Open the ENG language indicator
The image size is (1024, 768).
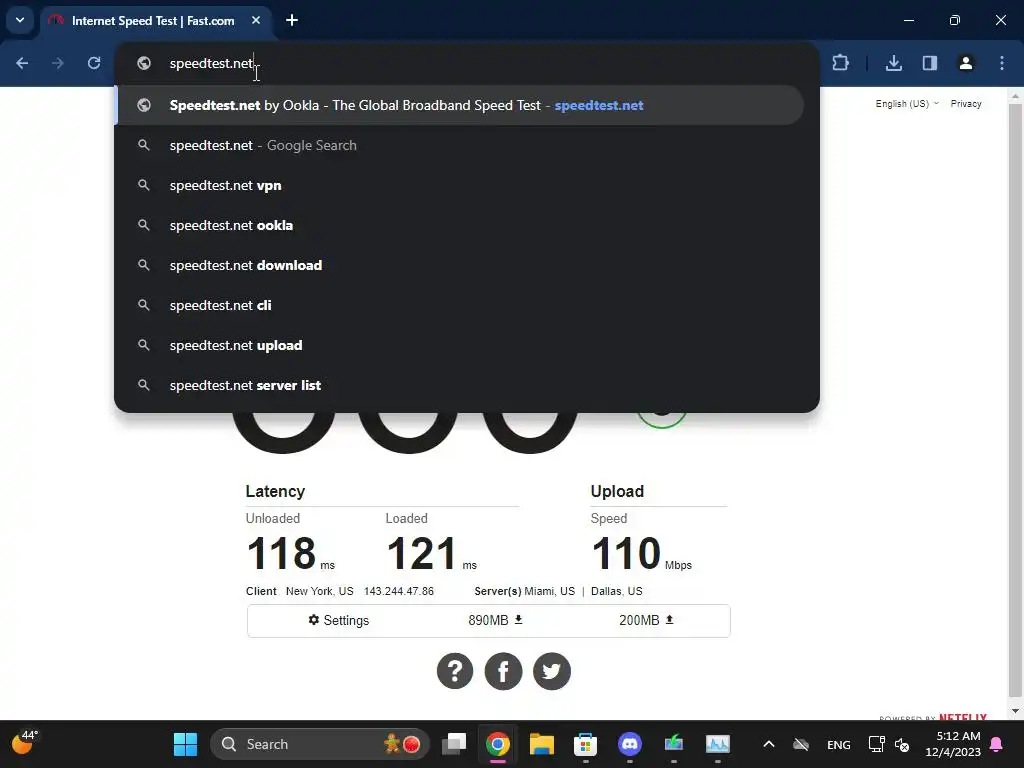(x=839, y=744)
